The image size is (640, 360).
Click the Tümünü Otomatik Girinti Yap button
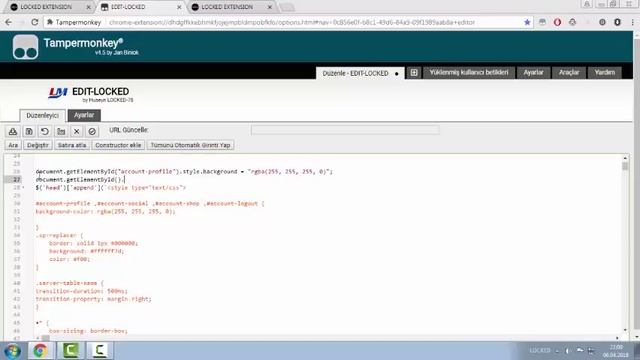[190, 145]
